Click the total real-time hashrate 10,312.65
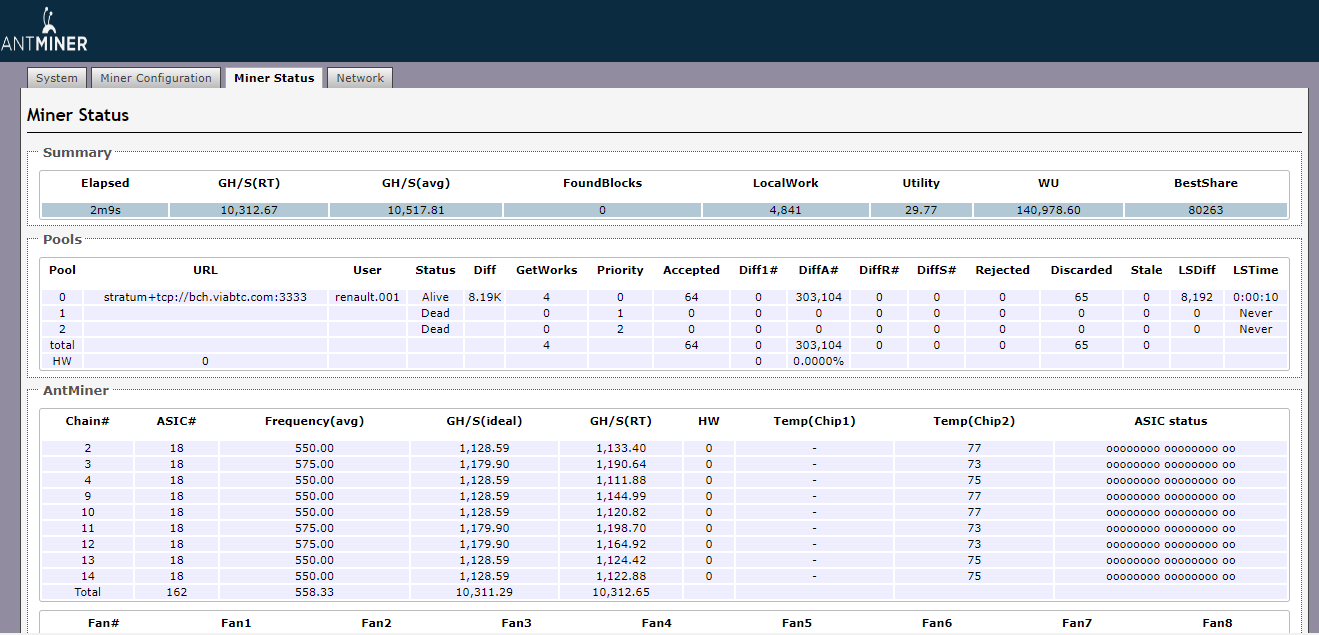This screenshot has width=1319, height=635. coord(620,592)
